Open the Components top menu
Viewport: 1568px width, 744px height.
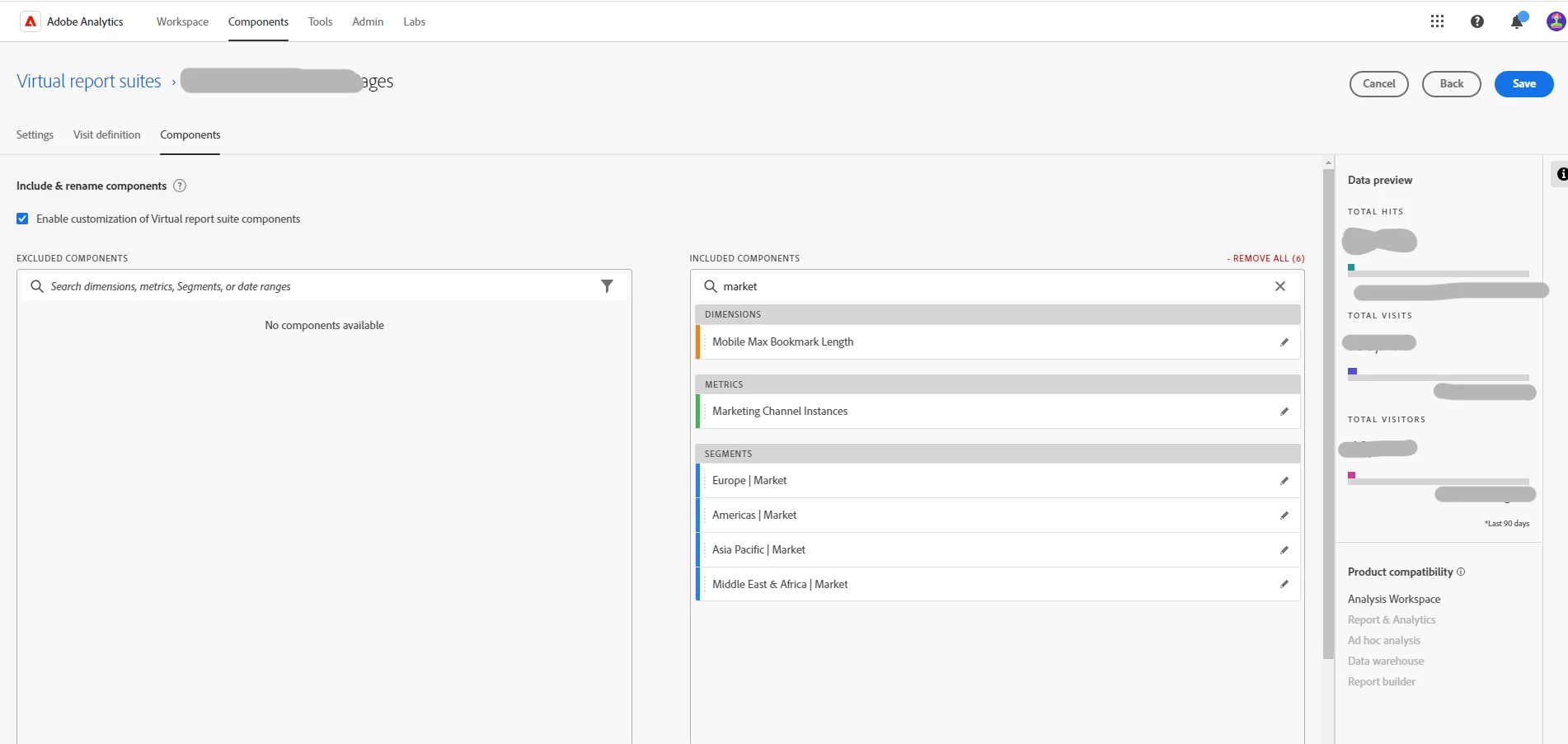(258, 21)
